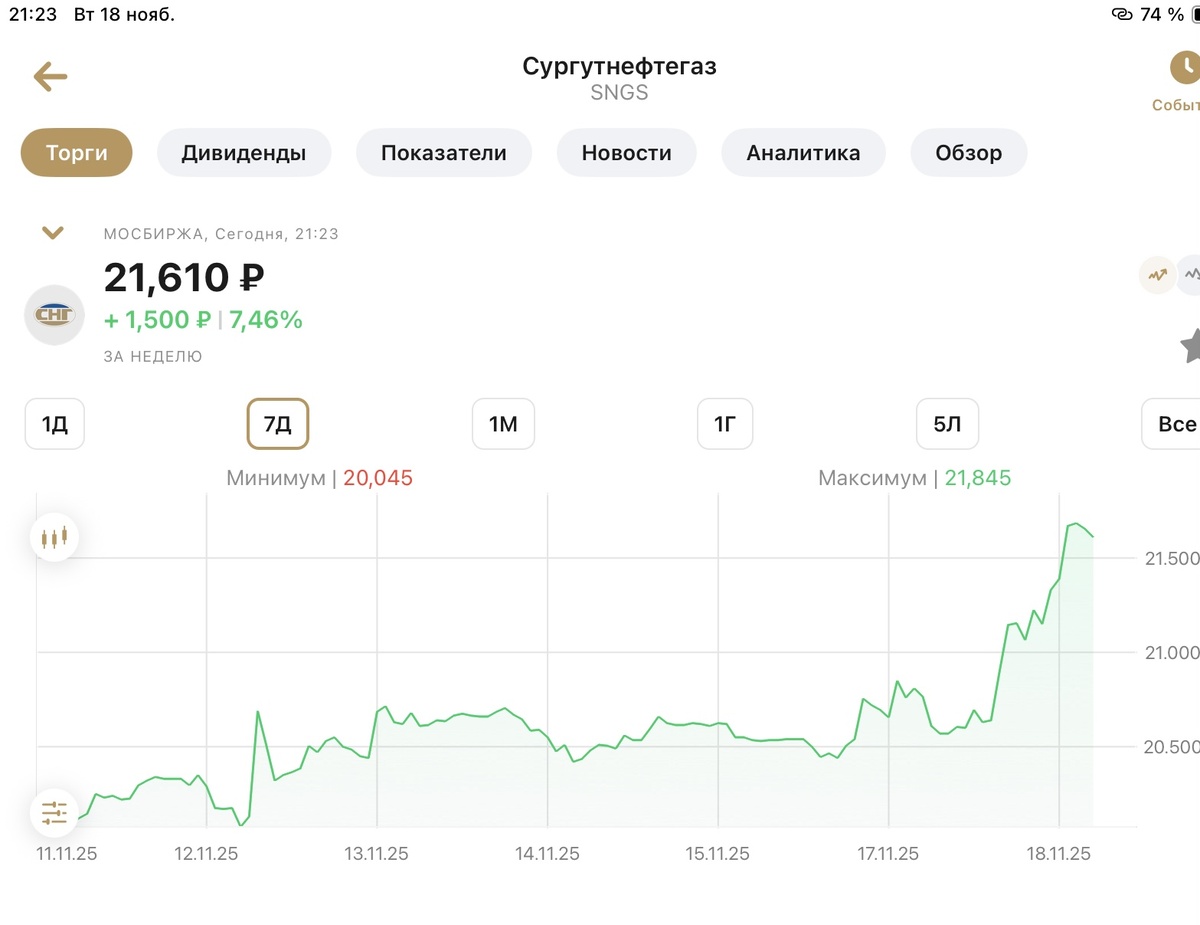Switch to candlestick chart view

(54, 537)
